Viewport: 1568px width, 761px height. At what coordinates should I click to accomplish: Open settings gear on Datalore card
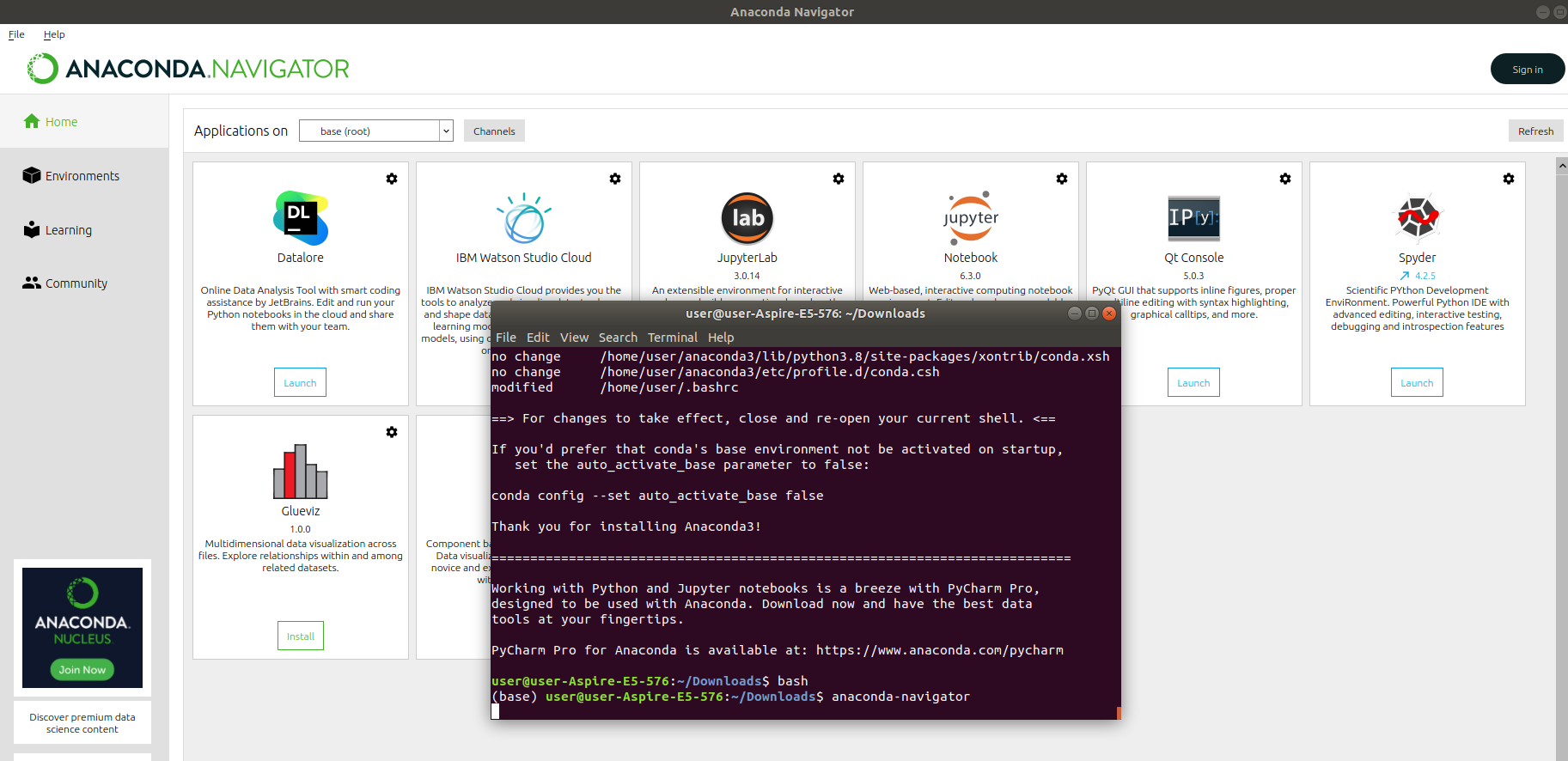(392, 179)
